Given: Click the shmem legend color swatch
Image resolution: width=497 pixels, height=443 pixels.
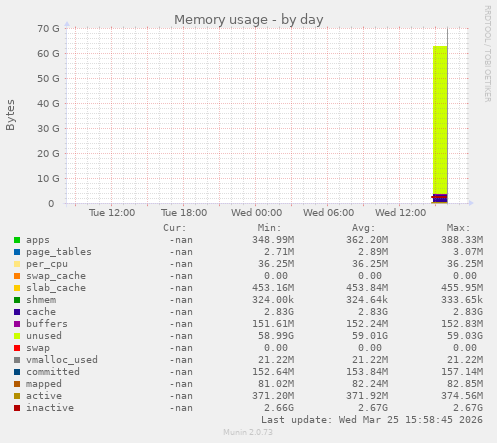Looking at the screenshot, I should [x=17, y=300].
